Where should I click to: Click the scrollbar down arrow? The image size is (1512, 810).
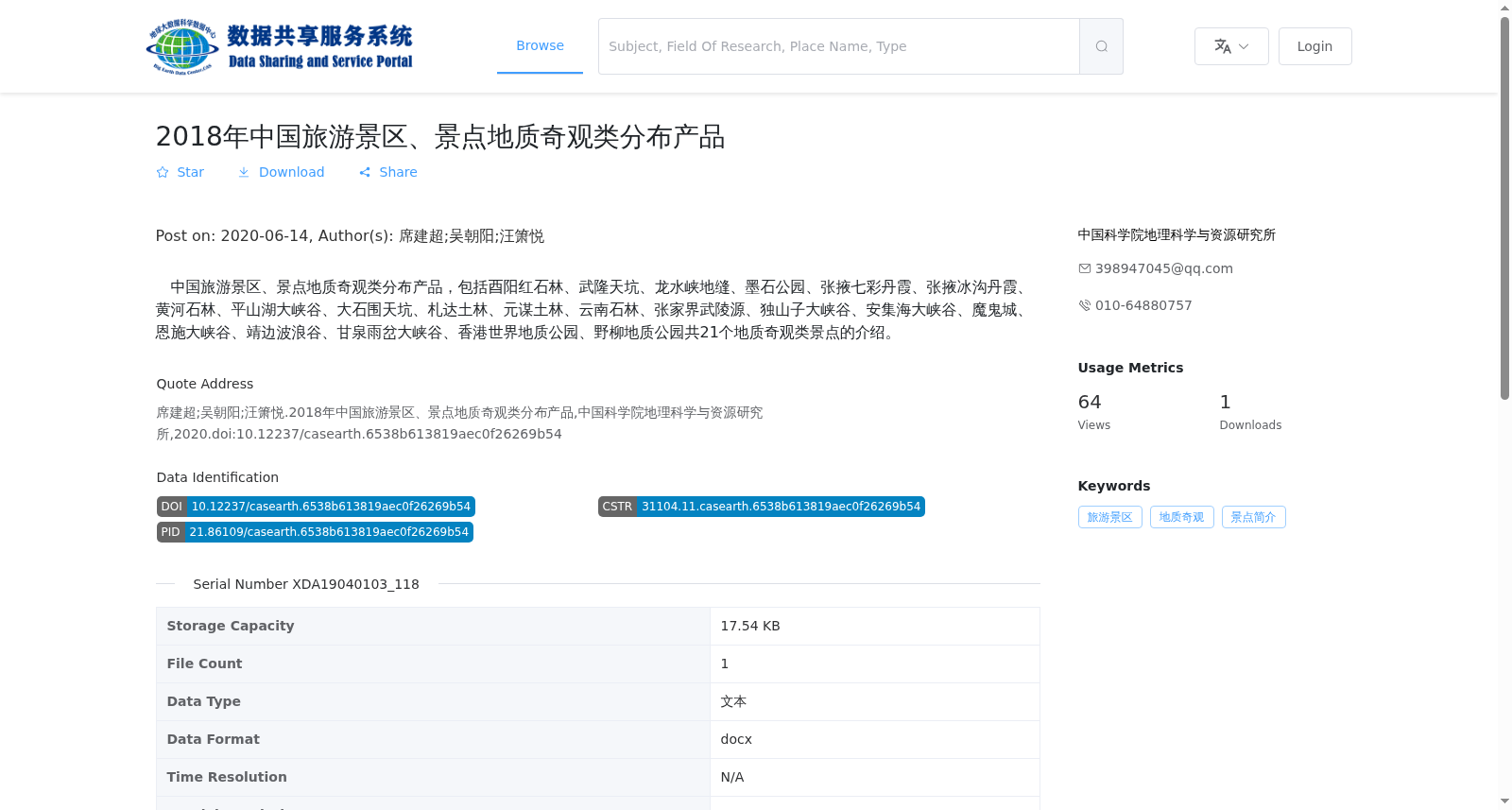pos(1504,801)
